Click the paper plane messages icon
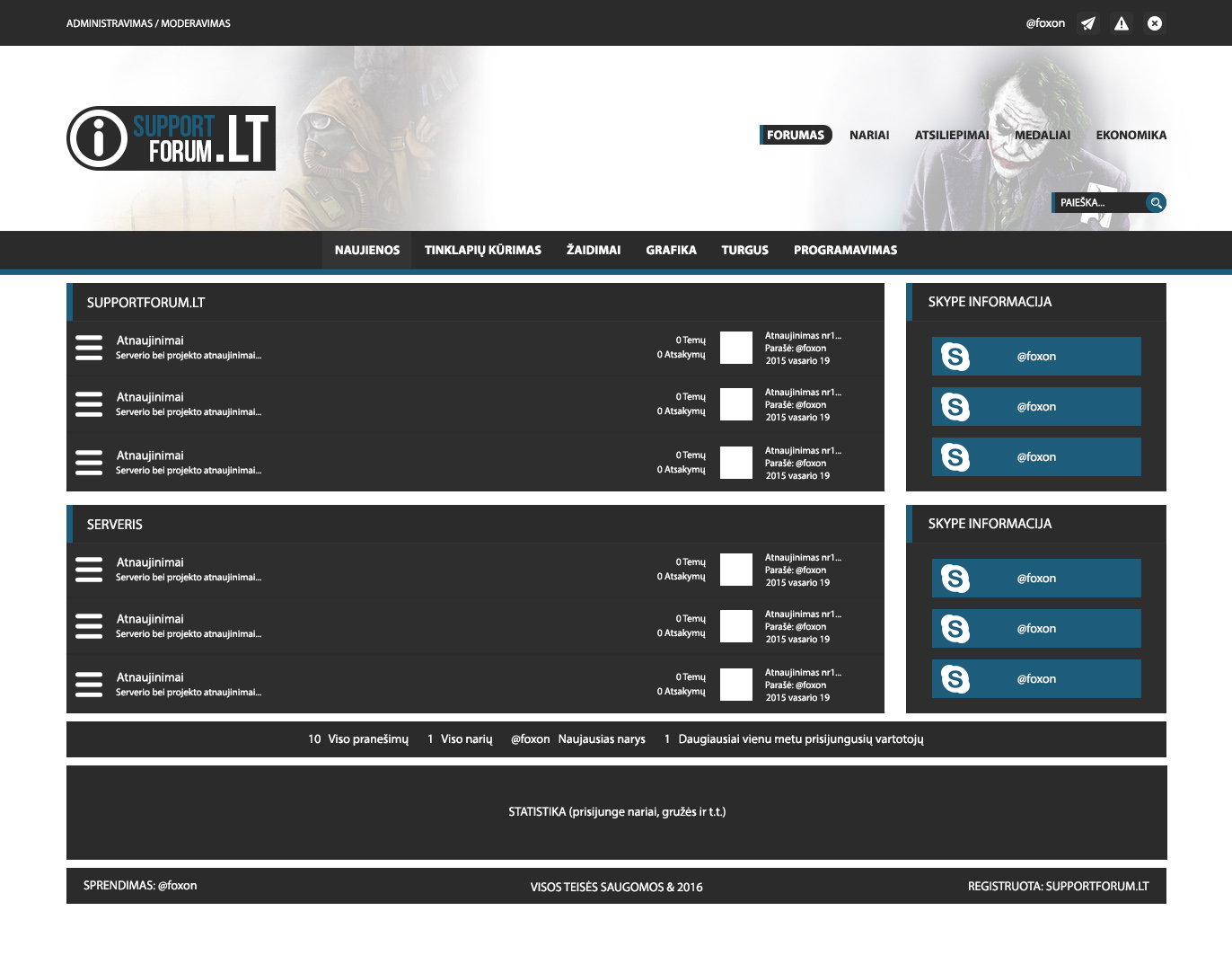The image size is (1232, 955). click(x=1088, y=23)
